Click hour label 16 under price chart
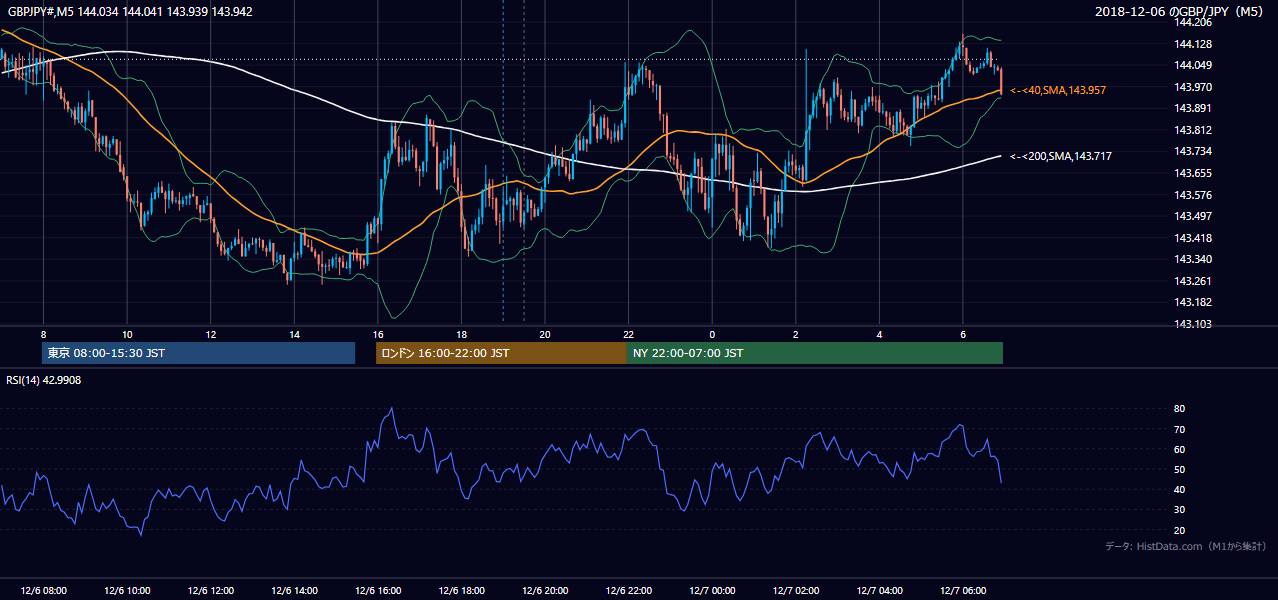This screenshot has width=1278, height=600. 378,334
